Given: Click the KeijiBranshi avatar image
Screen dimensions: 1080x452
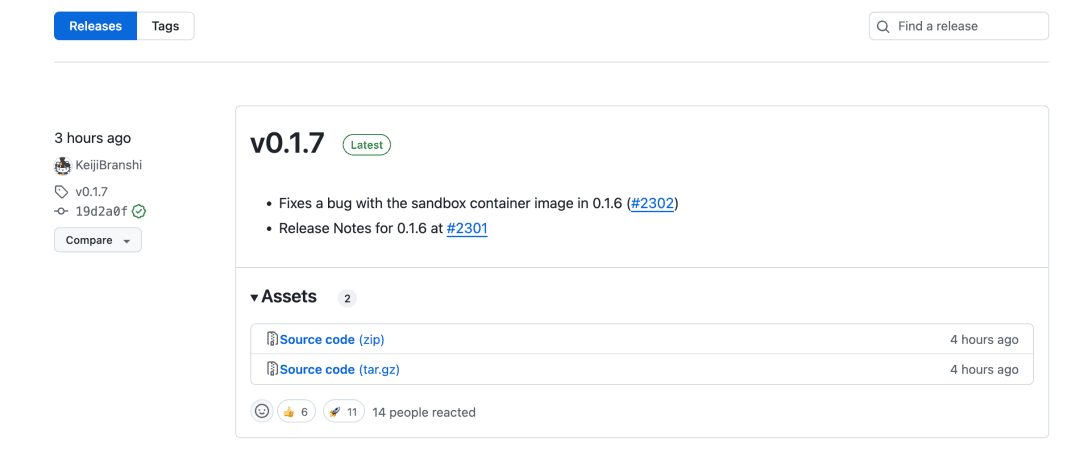Looking at the screenshot, I should pos(63,166).
